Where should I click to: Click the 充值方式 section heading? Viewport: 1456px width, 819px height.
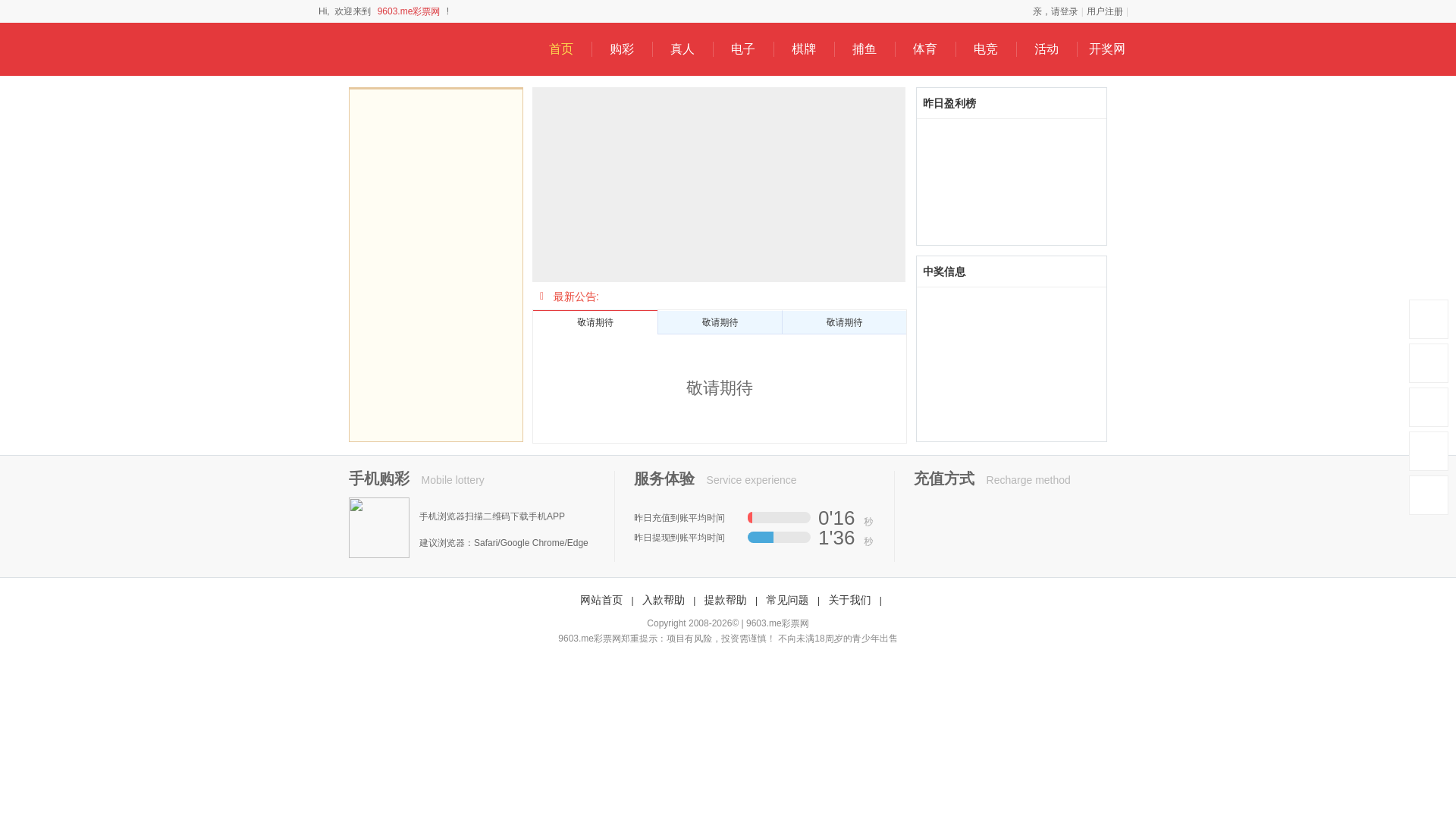point(944,479)
